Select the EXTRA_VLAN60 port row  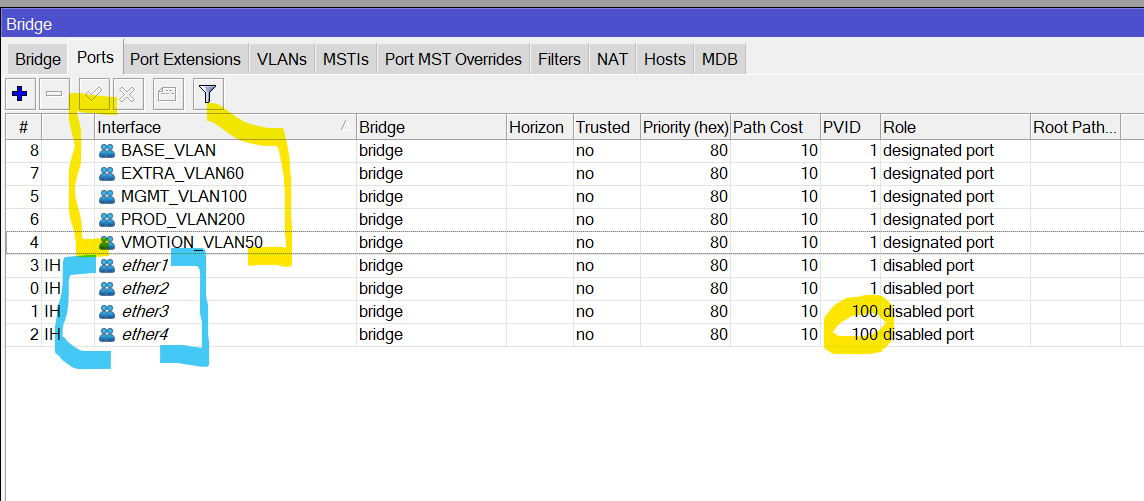(574, 174)
